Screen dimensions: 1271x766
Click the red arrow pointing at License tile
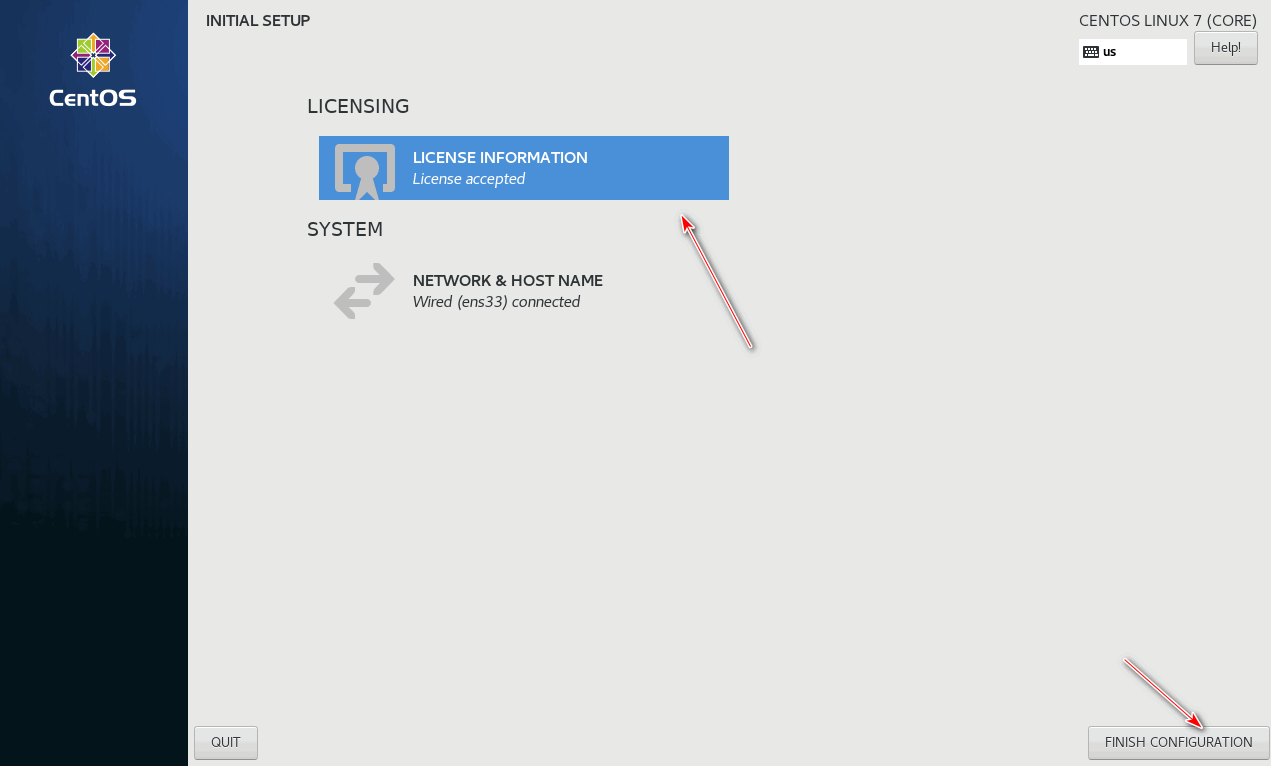pyautogui.click(x=717, y=282)
